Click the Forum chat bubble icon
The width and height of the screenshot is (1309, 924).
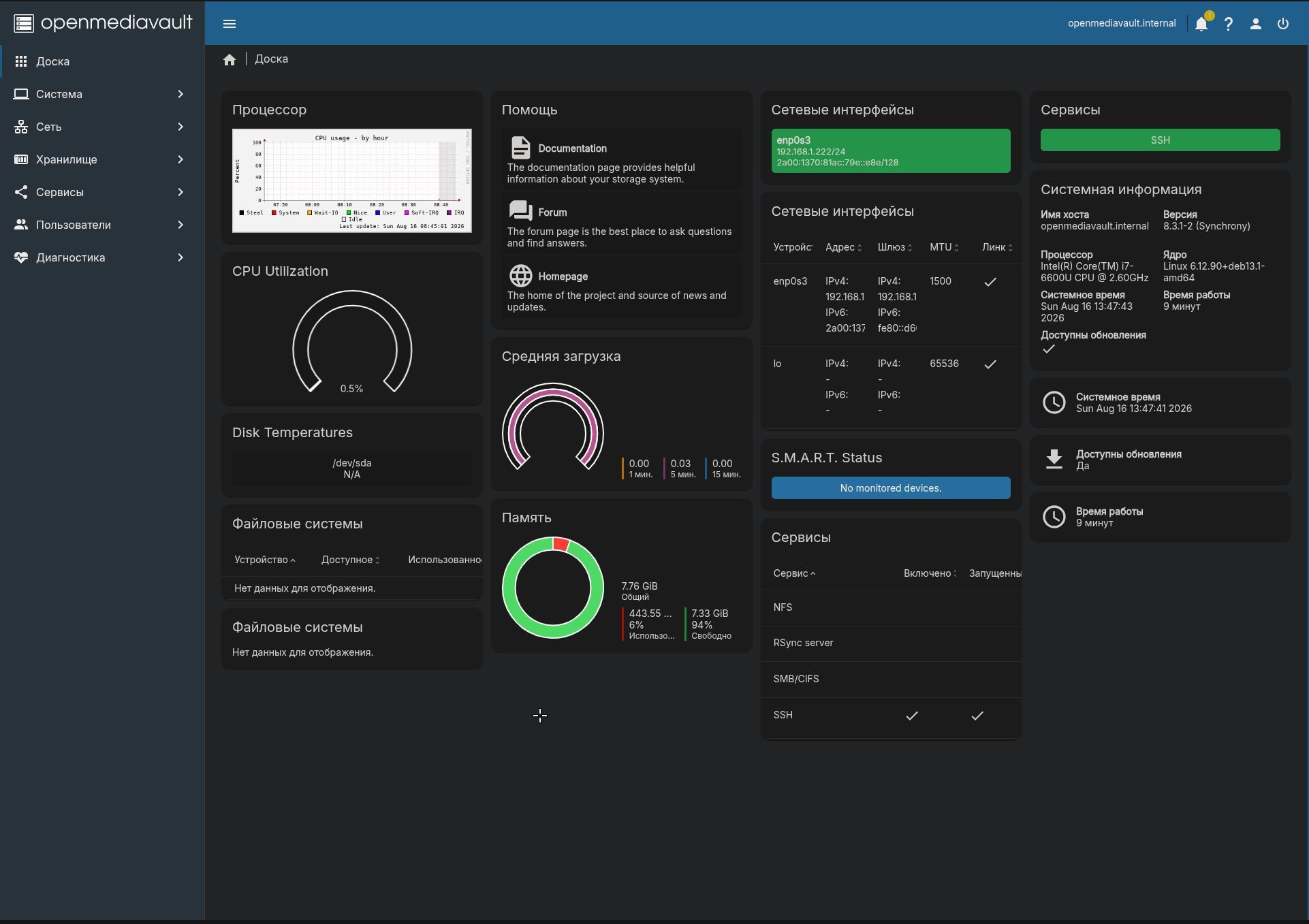click(x=521, y=211)
